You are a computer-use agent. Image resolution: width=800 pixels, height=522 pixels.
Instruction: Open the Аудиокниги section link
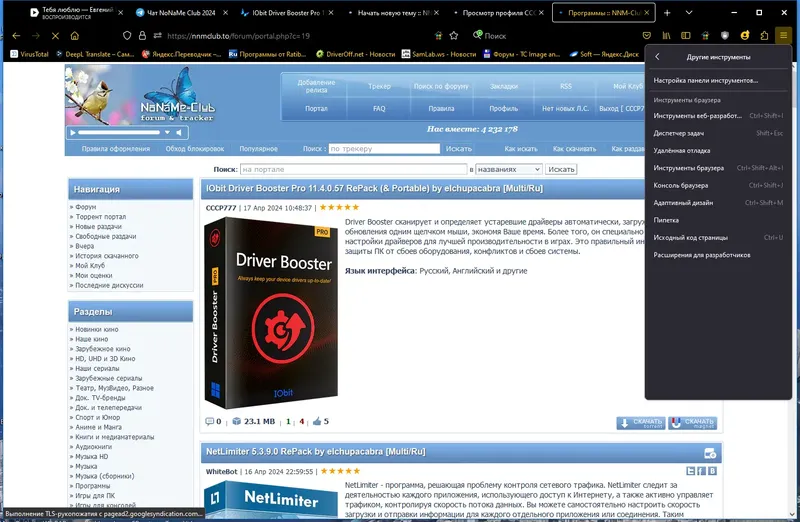(x=94, y=446)
